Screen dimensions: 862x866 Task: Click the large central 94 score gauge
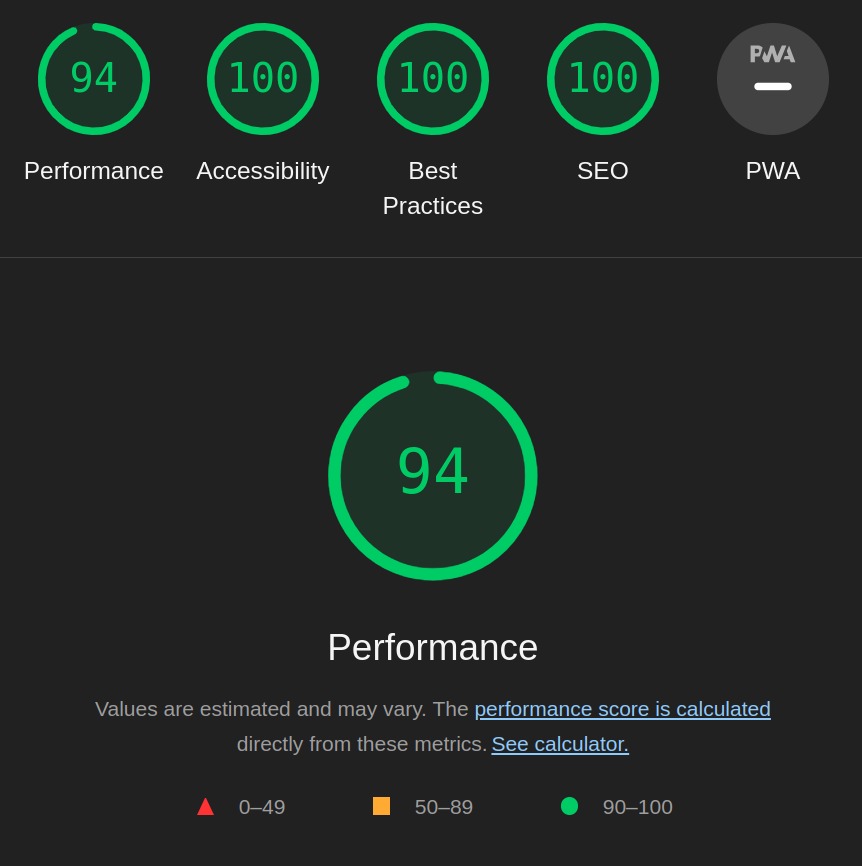(433, 476)
